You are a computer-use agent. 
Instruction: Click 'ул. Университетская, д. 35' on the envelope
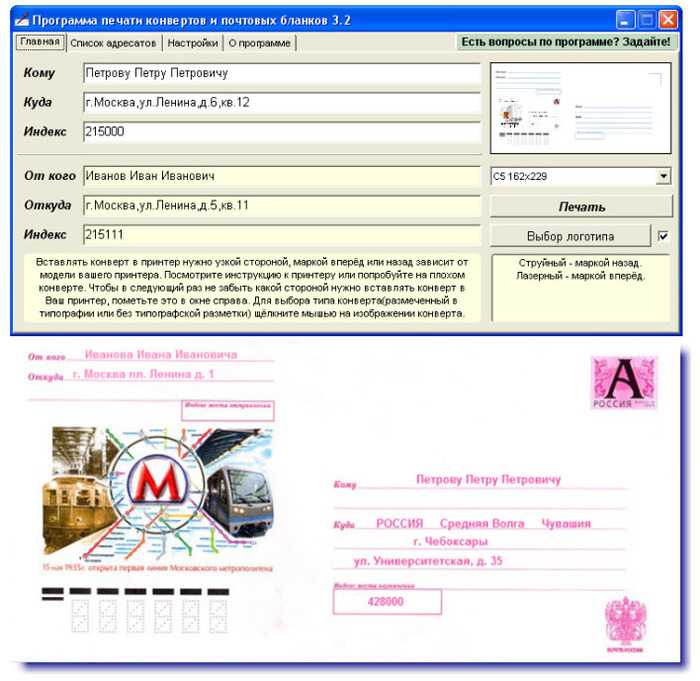(x=428, y=561)
